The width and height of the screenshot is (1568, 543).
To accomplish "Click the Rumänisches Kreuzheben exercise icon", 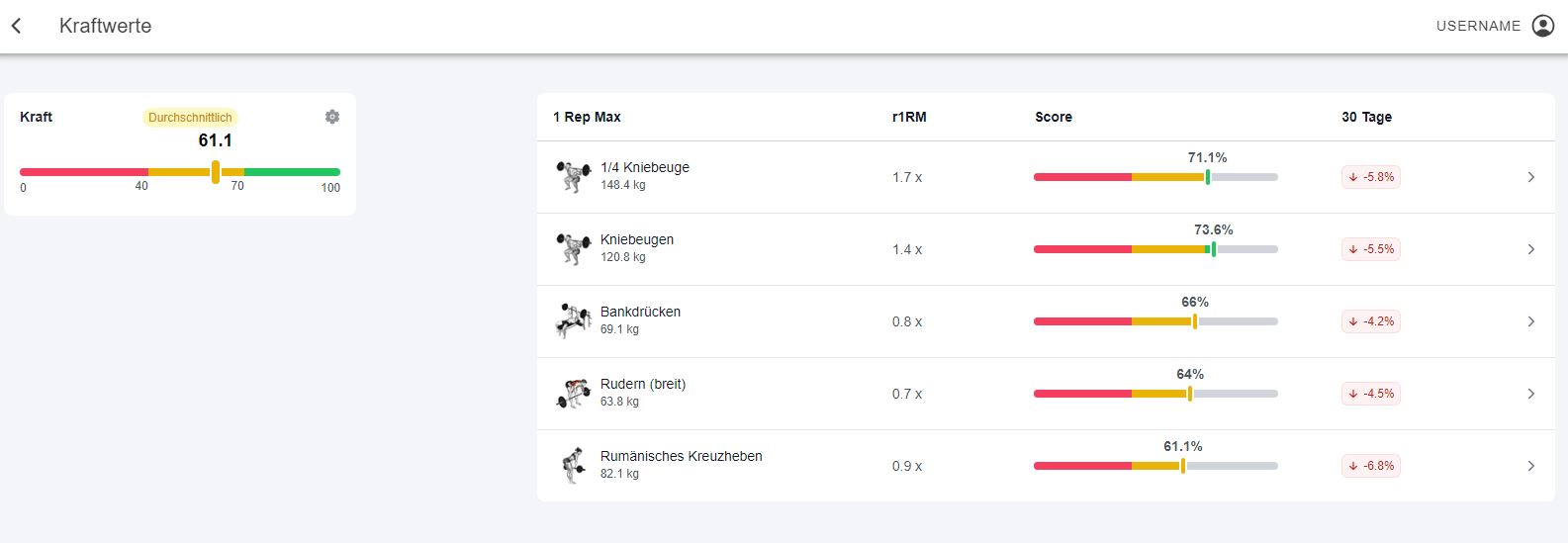I will (573, 465).
